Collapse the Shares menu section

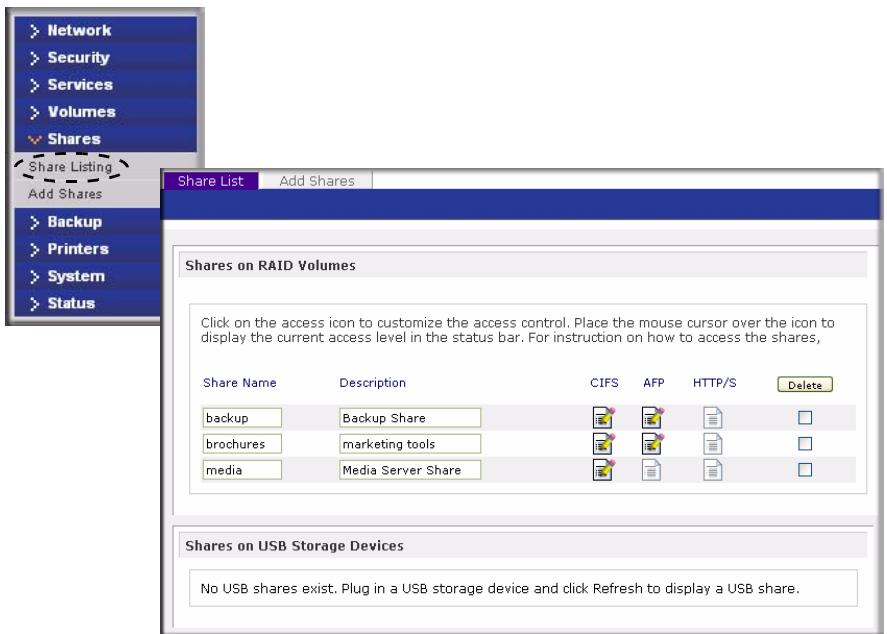point(105,139)
